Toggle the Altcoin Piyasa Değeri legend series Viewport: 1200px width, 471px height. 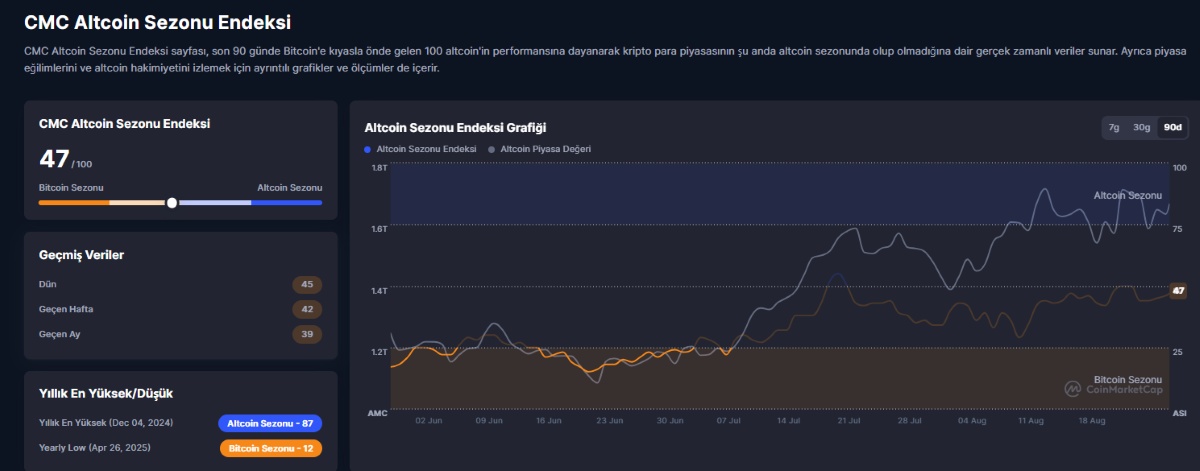pyautogui.click(x=540, y=149)
